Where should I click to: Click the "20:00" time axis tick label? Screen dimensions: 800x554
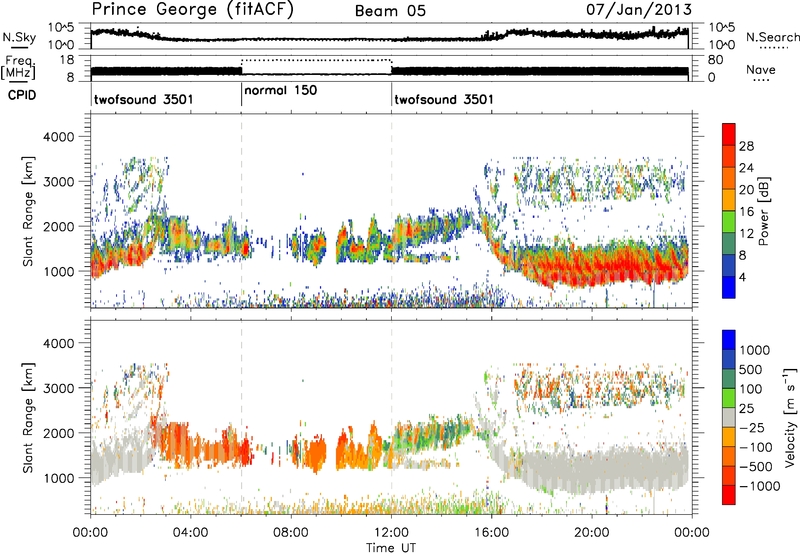(591, 533)
